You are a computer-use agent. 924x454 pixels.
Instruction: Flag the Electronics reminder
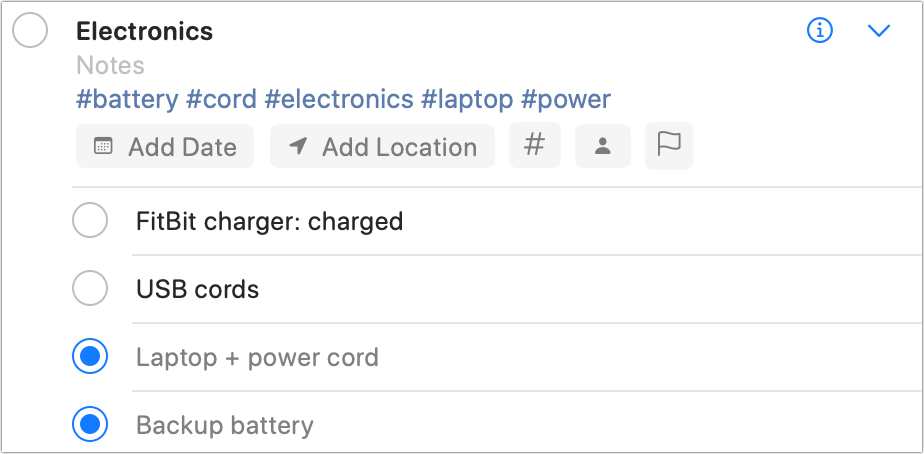point(669,146)
